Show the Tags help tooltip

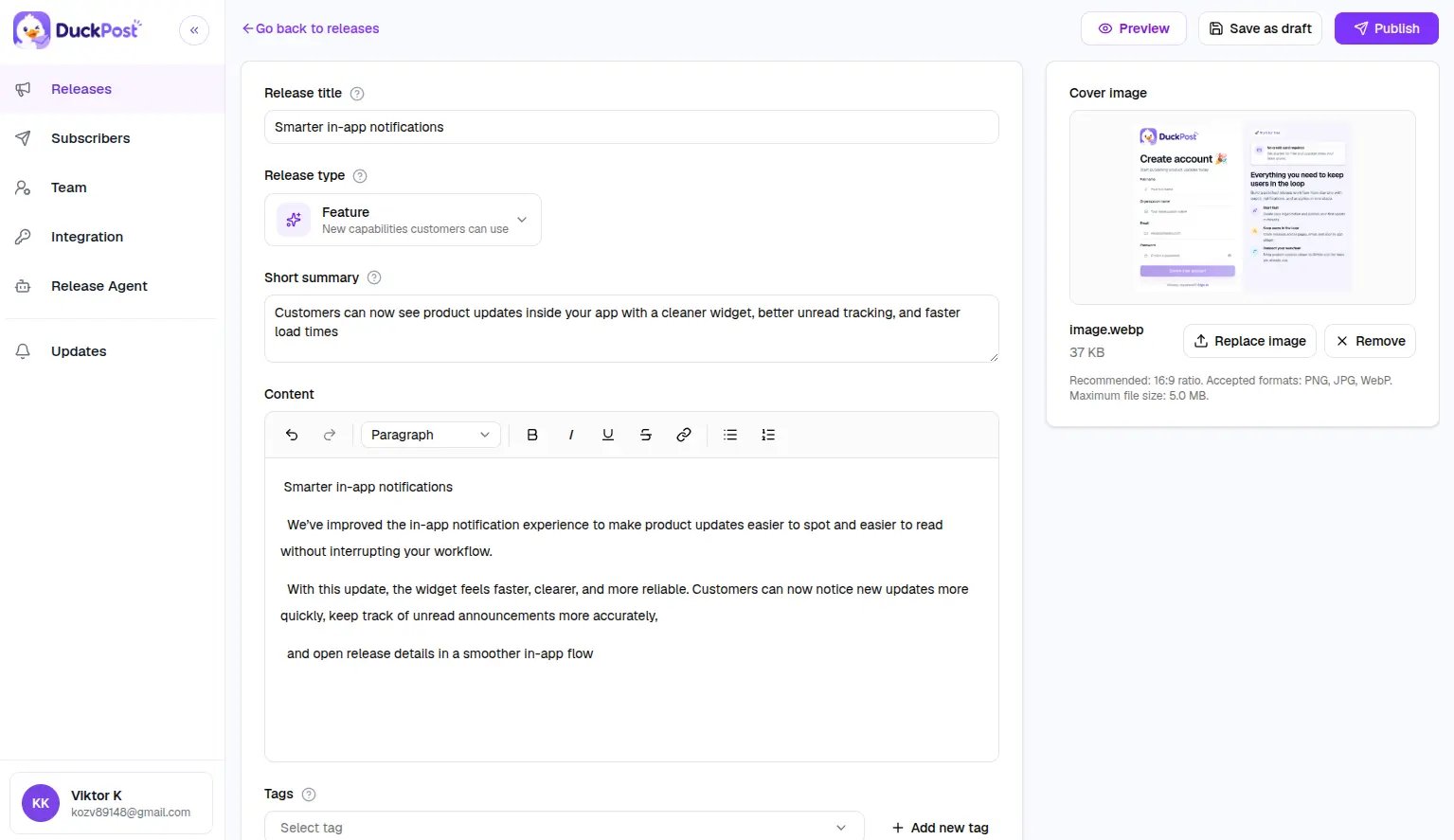click(x=309, y=795)
